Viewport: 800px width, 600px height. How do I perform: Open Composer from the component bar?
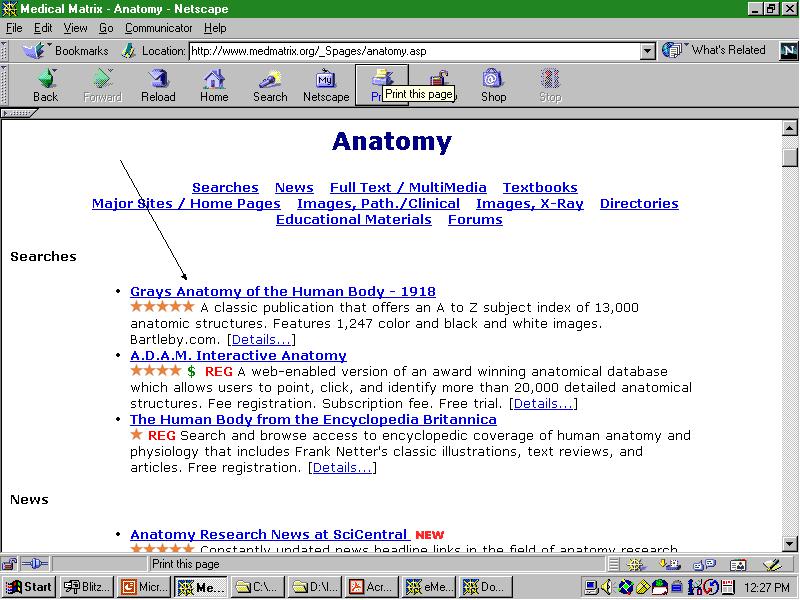coord(772,564)
